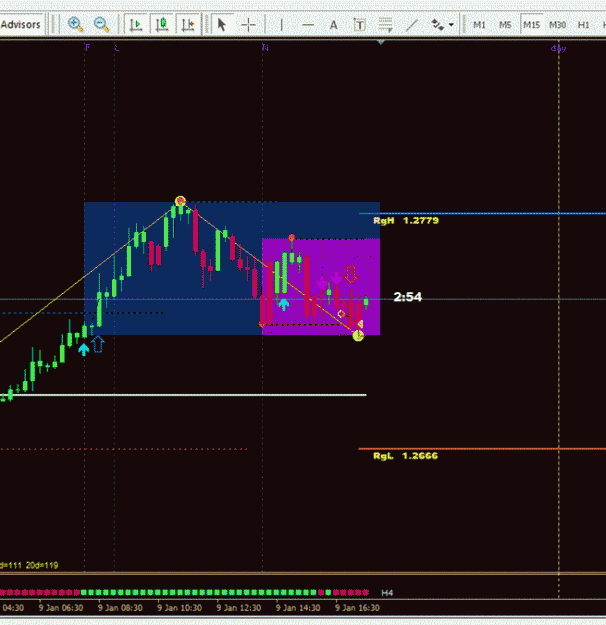Click the 9 Jan 10:30 time label
Viewport: 606px width, 625px height.
click(179, 608)
